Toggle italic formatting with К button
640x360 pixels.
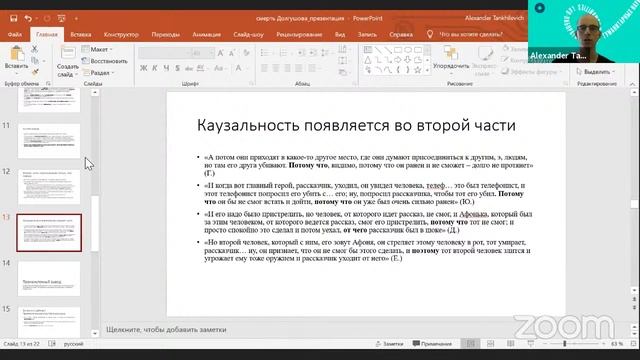coord(154,68)
